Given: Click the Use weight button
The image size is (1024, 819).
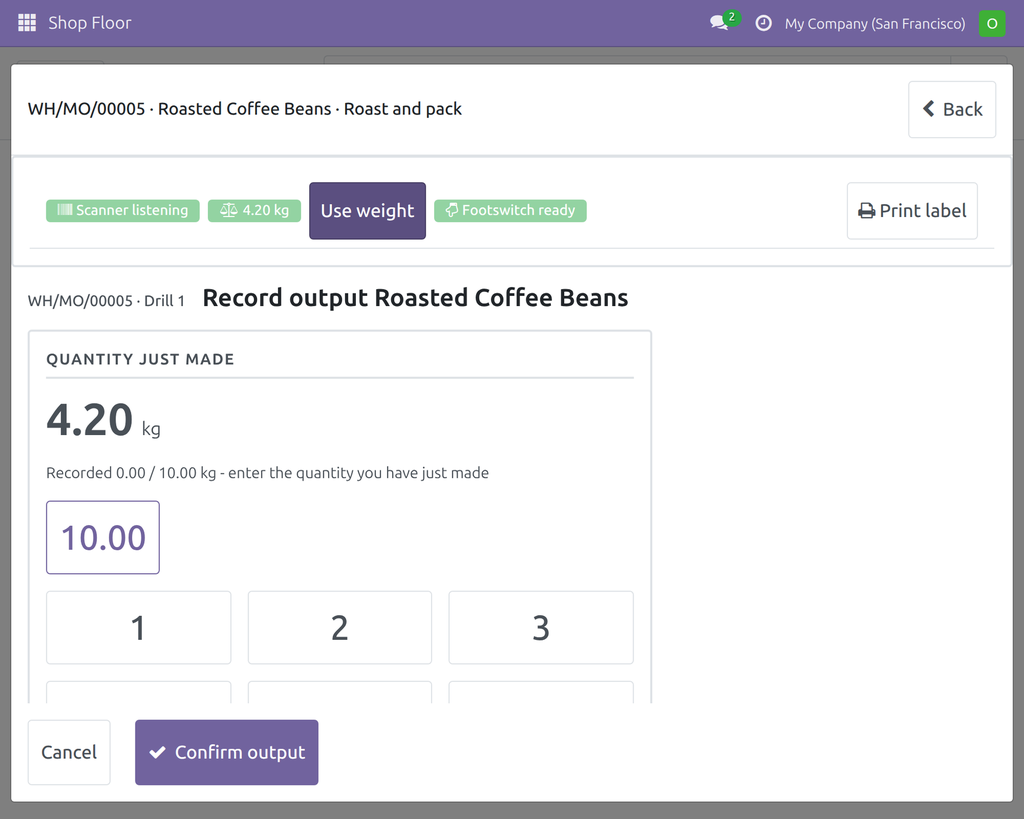Looking at the screenshot, I should coord(368,211).
